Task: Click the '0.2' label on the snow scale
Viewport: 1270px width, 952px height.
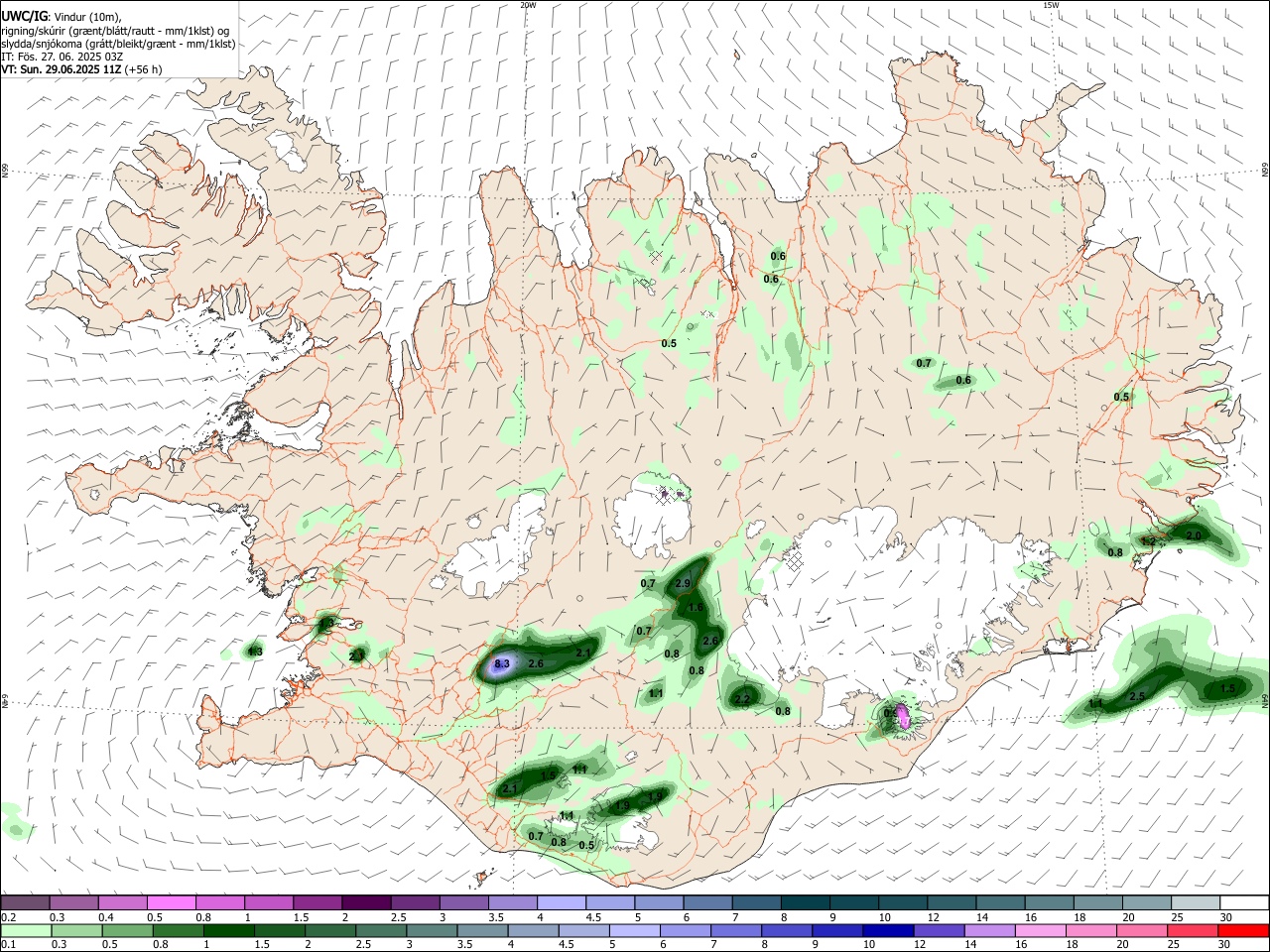Action: (x=9, y=917)
